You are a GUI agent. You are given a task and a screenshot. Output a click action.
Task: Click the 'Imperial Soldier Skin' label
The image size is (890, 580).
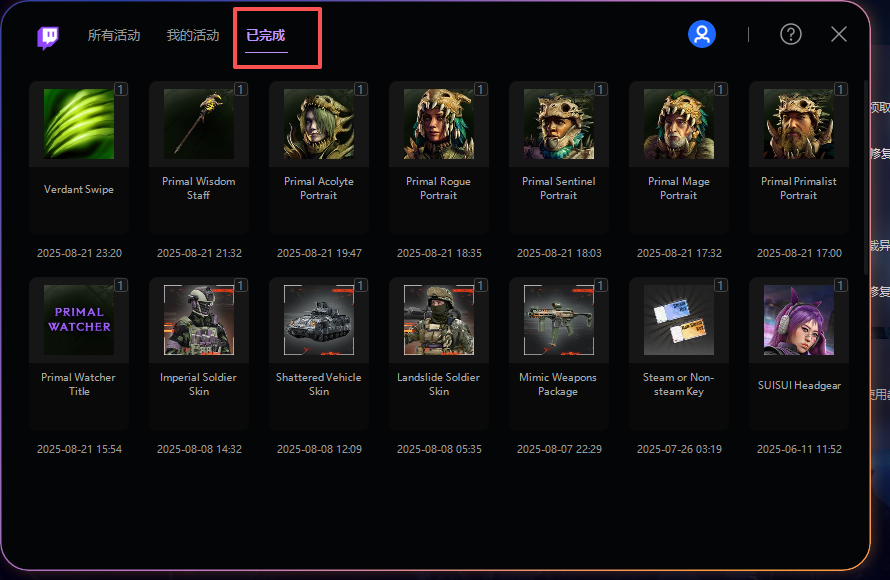point(199,384)
